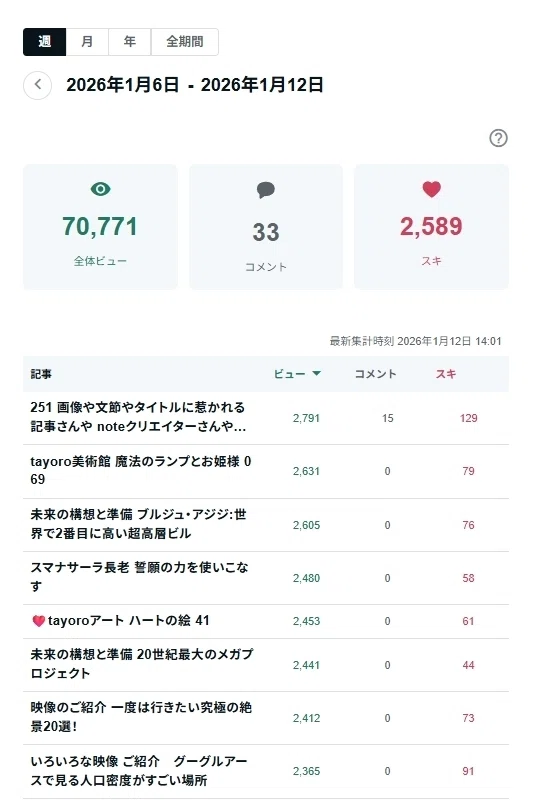Select the 全期間 all-time tab
The image size is (534, 802).
coord(185,41)
